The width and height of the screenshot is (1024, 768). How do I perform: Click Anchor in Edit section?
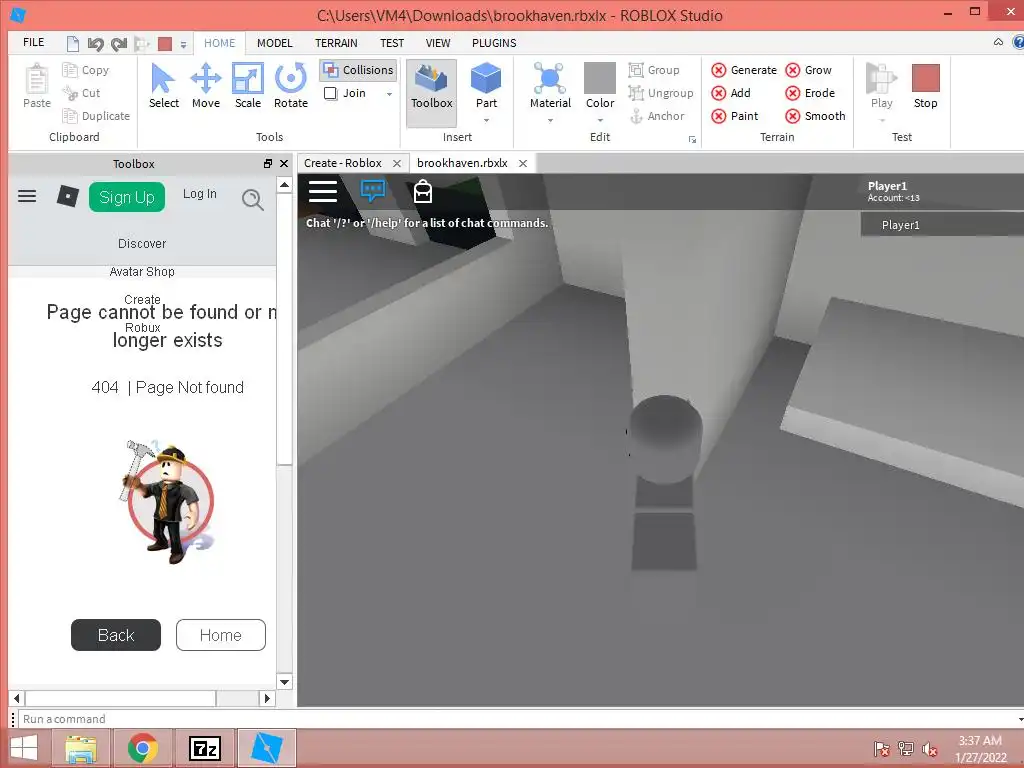(x=656, y=116)
